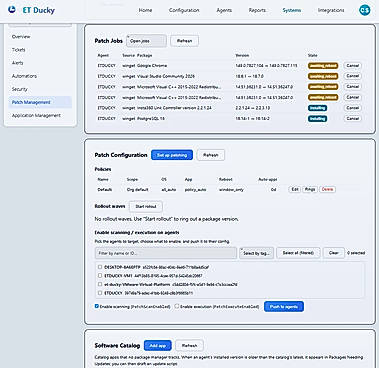Click the Org default scope value
The height and width of the screenshot is (368, 379).
coord(137,189)
